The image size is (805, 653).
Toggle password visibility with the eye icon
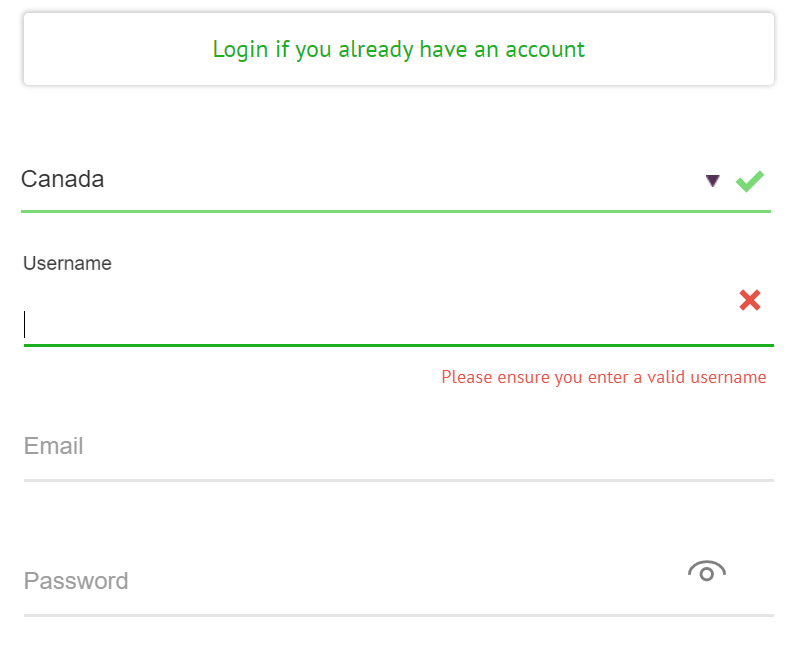coord(706,571)
